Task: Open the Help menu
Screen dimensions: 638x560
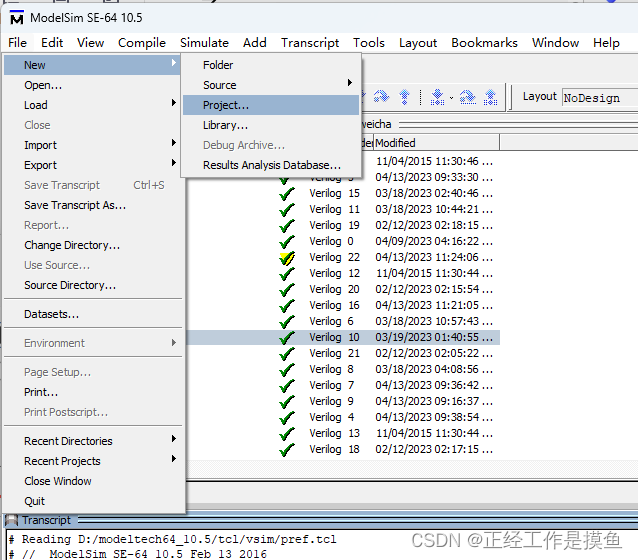Action: tap(606, 43)
